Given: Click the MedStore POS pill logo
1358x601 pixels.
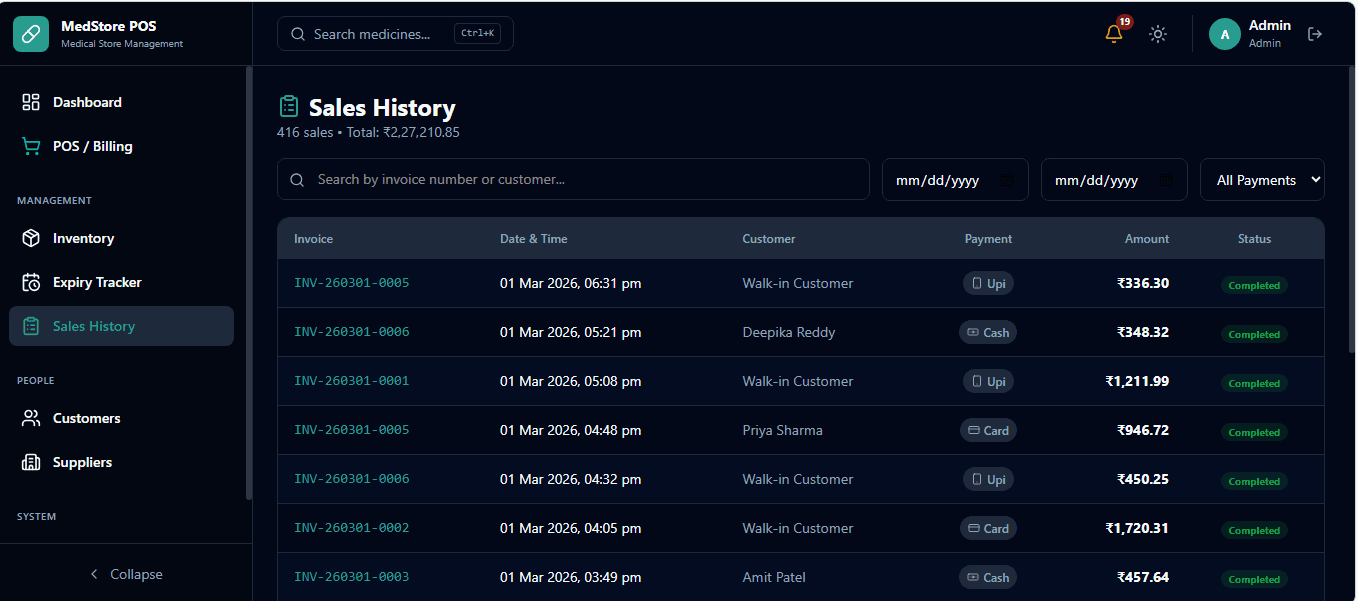Looking at the screenshot, I should pos(31,34).
